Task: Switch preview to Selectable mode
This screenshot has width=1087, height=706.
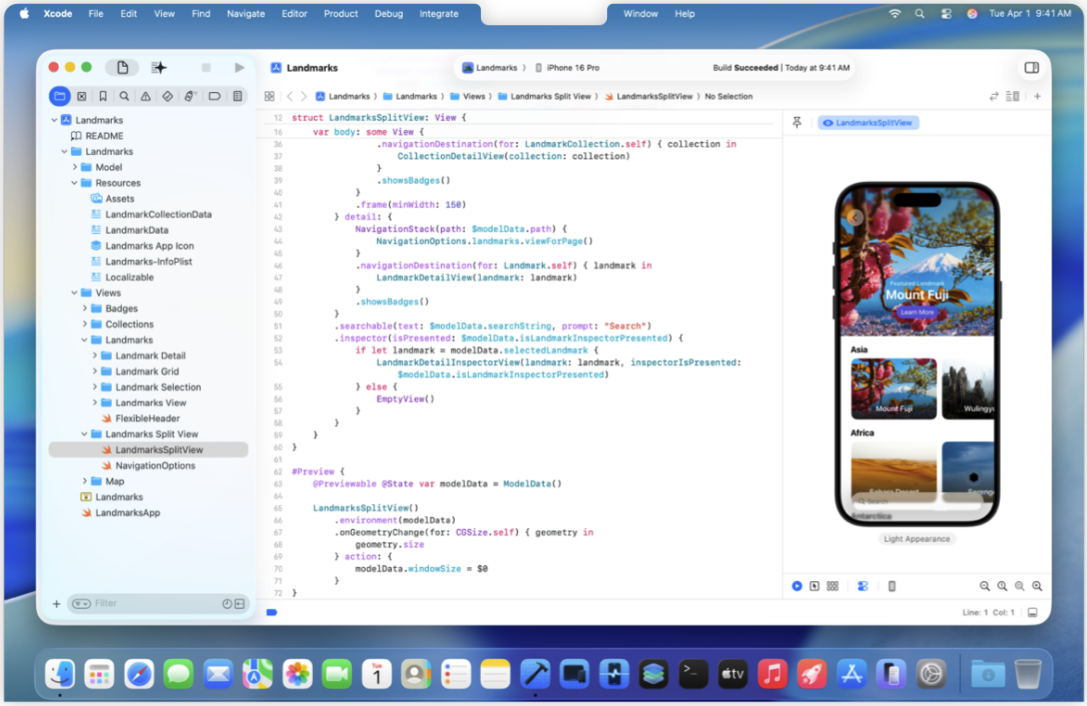Action: [x=815, y=586]
